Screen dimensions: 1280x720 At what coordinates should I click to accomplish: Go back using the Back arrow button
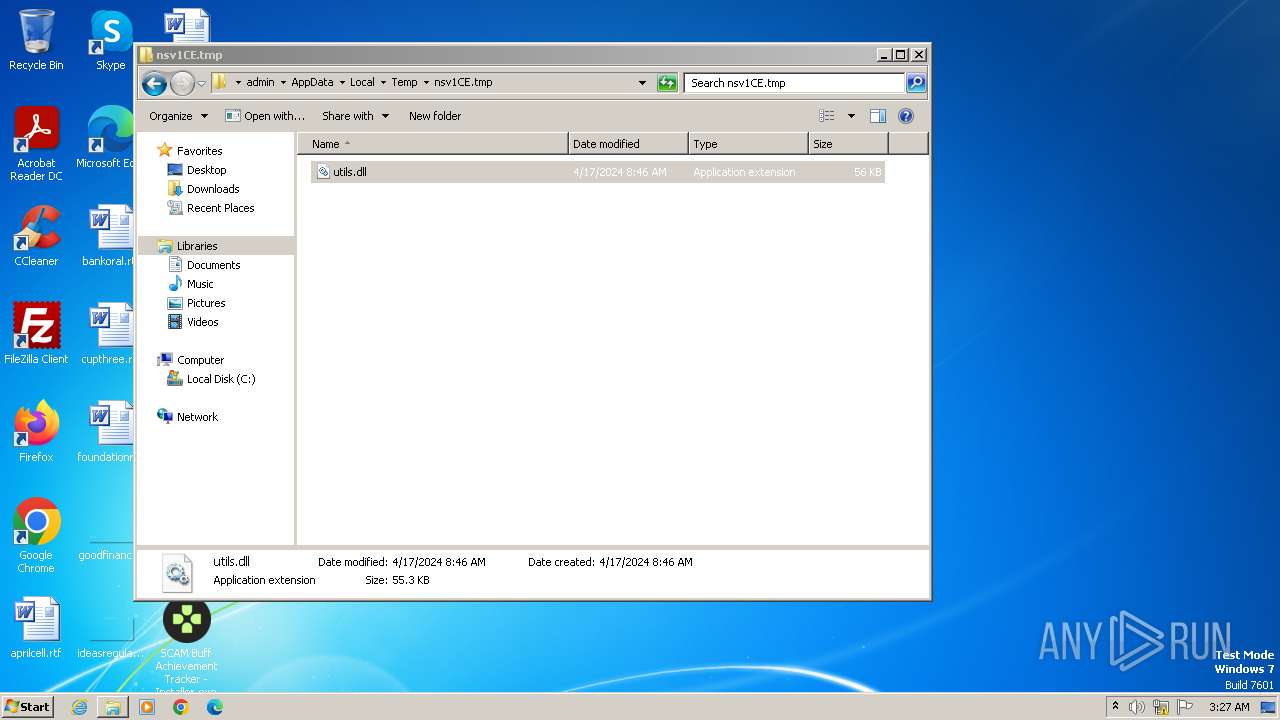pos(154,83)
